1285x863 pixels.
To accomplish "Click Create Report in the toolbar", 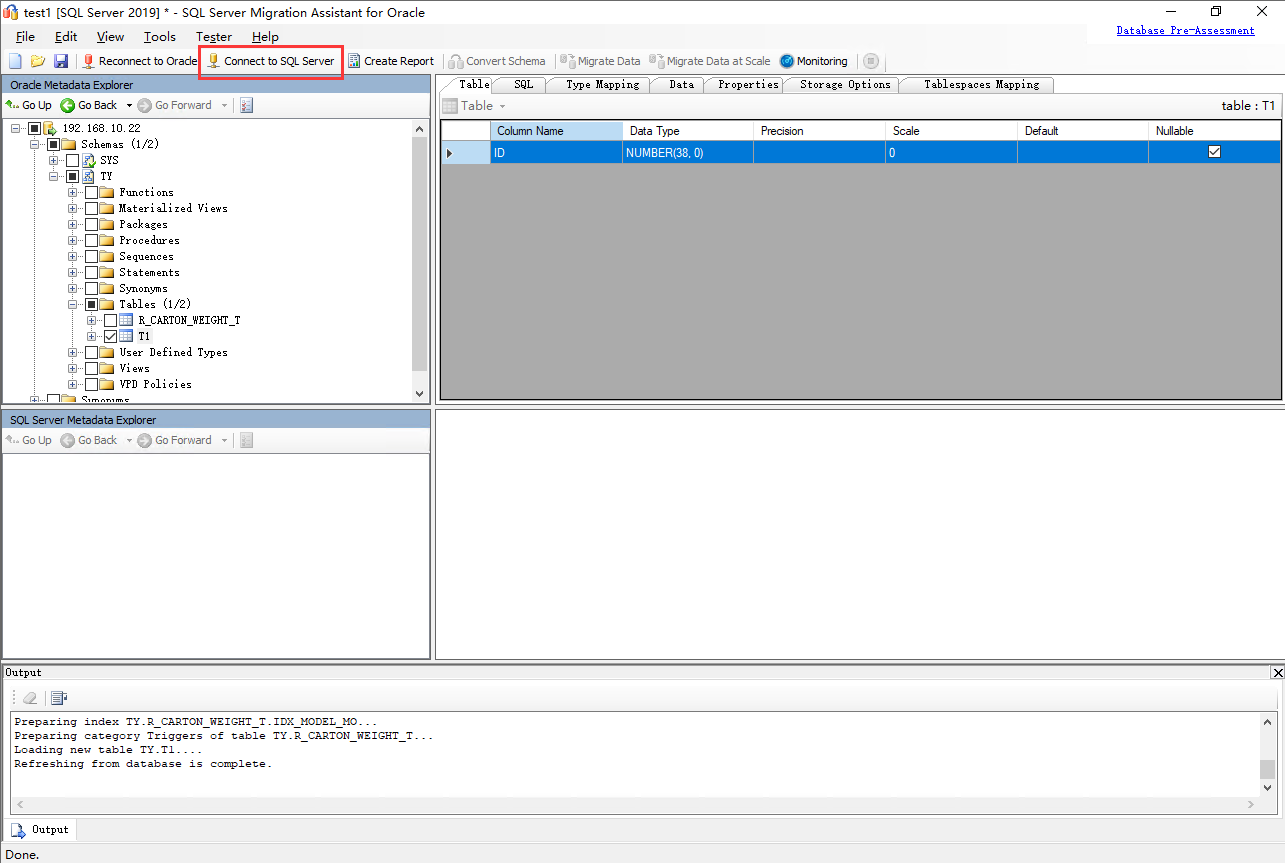I will click(391, 61).
